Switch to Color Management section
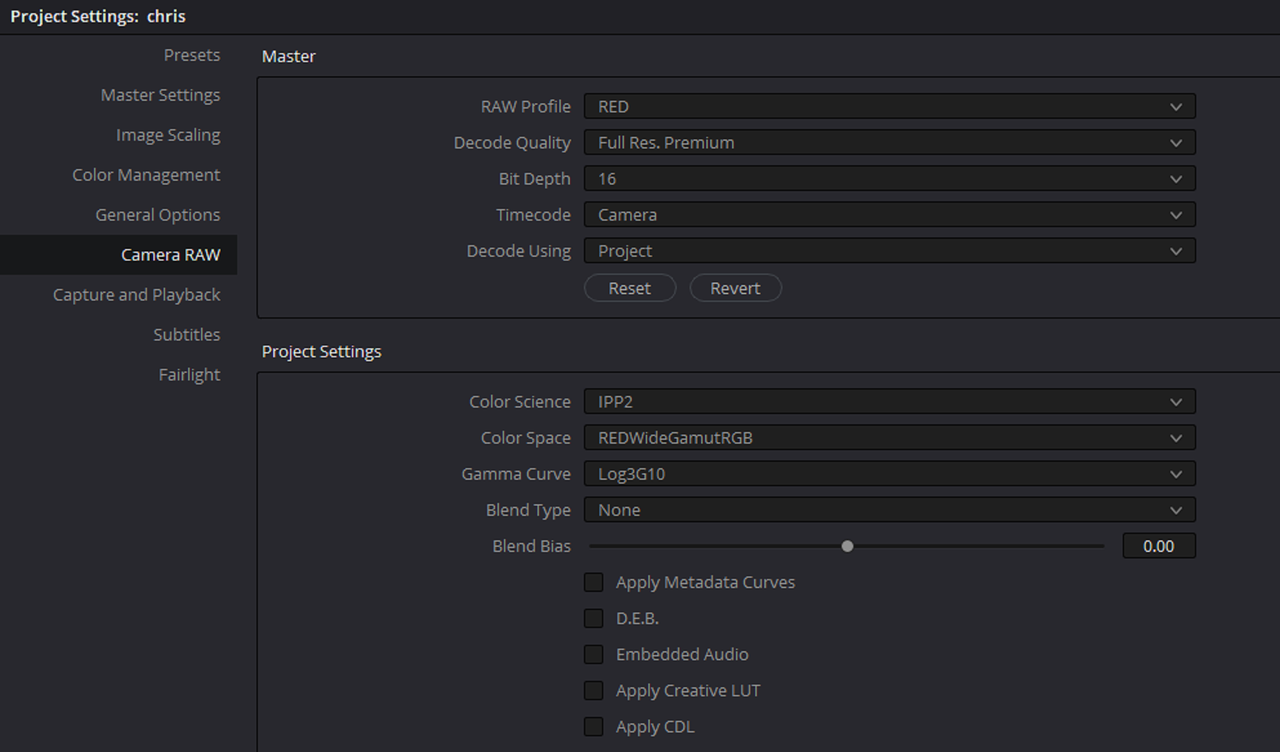This screenshot has height=752, width=1280. click(x=146, y=175)
